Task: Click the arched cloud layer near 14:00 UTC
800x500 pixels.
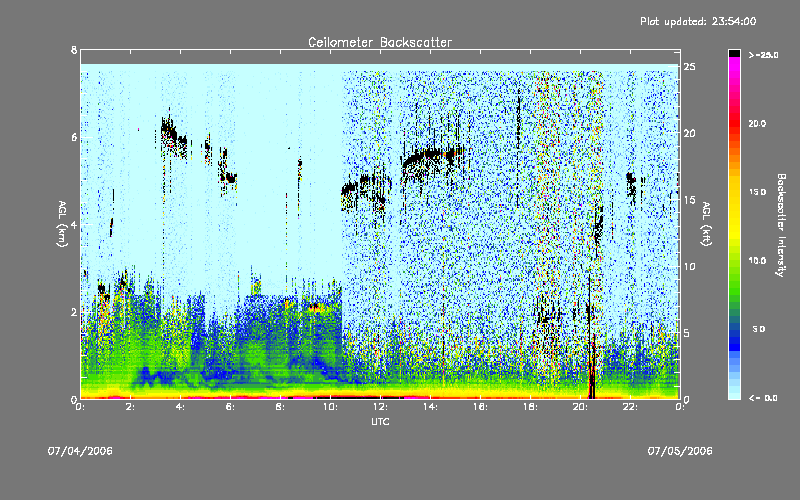Action: click(433, 161)
